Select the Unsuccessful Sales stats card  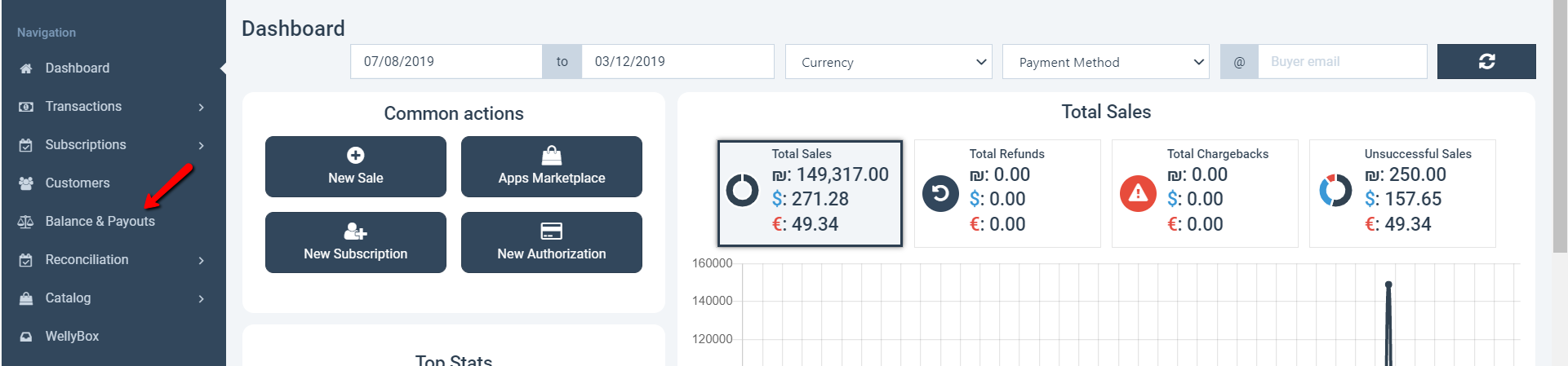click(1402, 193)
